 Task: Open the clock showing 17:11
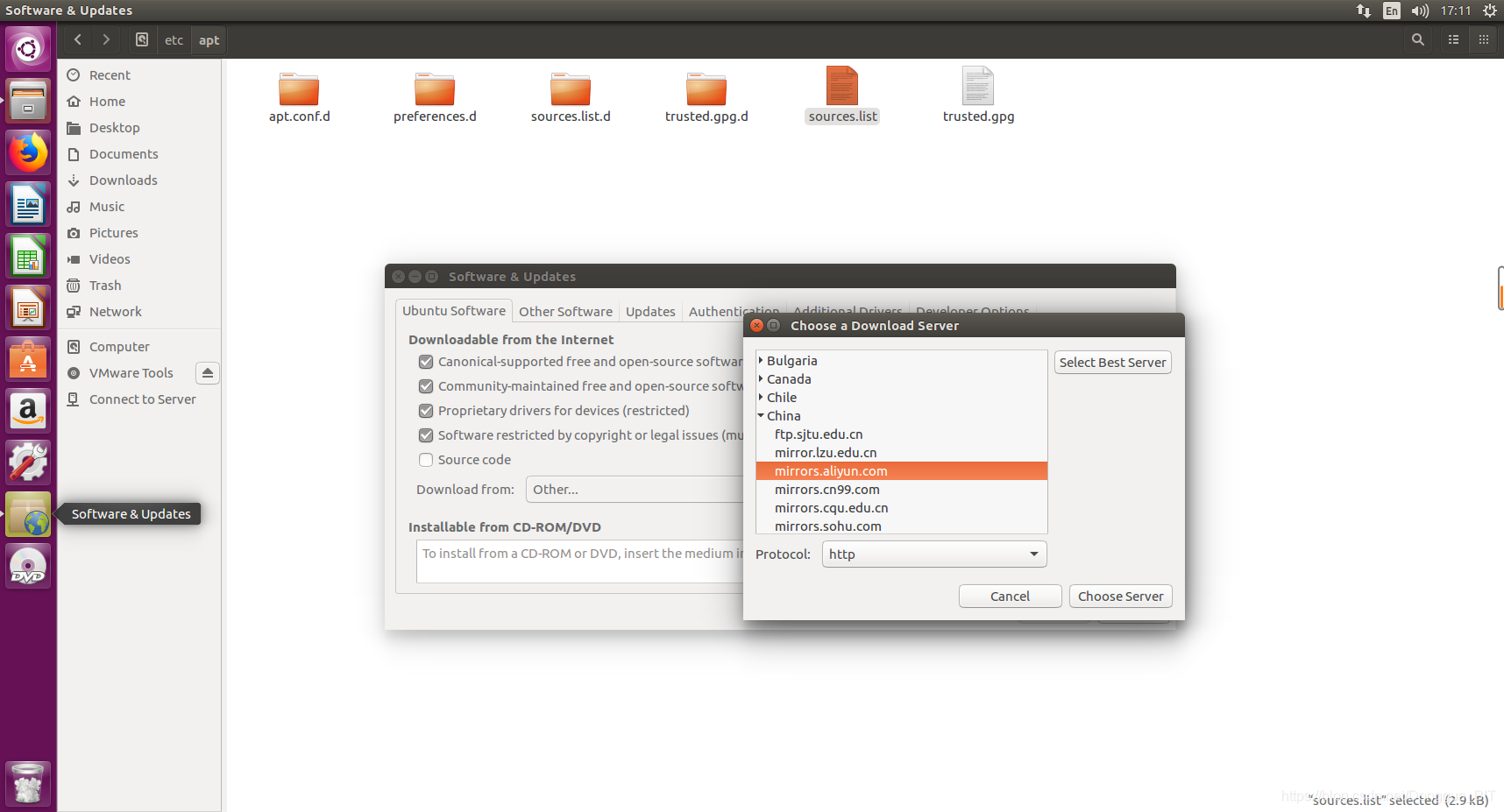tap(1456, 11)
